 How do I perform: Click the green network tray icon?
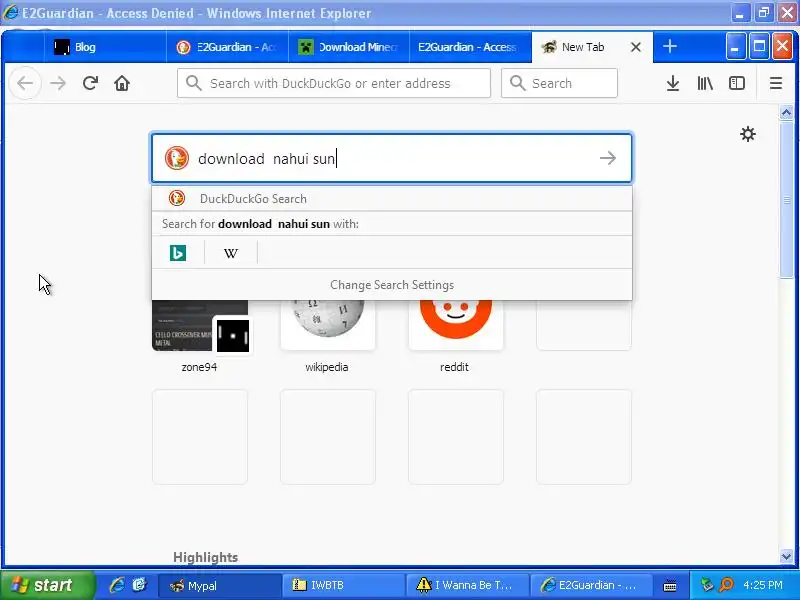tap(707, 585)
